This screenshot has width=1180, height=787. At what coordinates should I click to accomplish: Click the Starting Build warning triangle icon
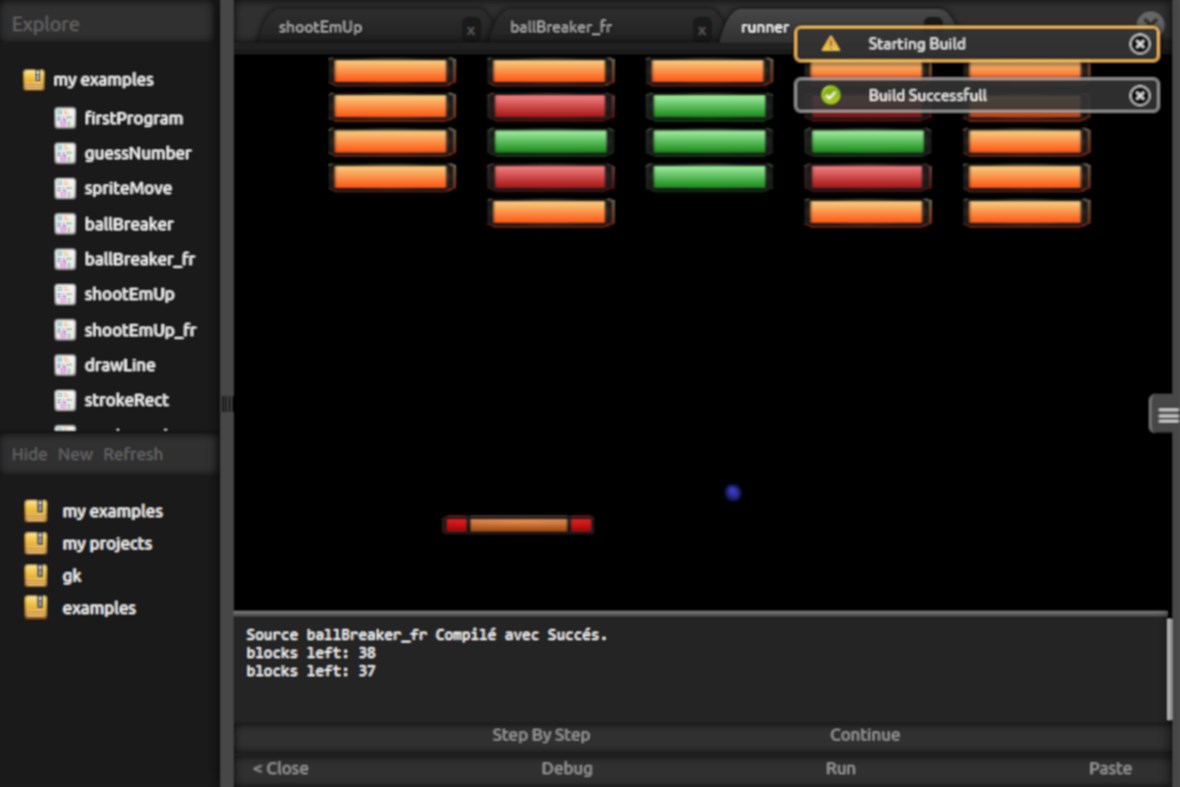(831, 44)
